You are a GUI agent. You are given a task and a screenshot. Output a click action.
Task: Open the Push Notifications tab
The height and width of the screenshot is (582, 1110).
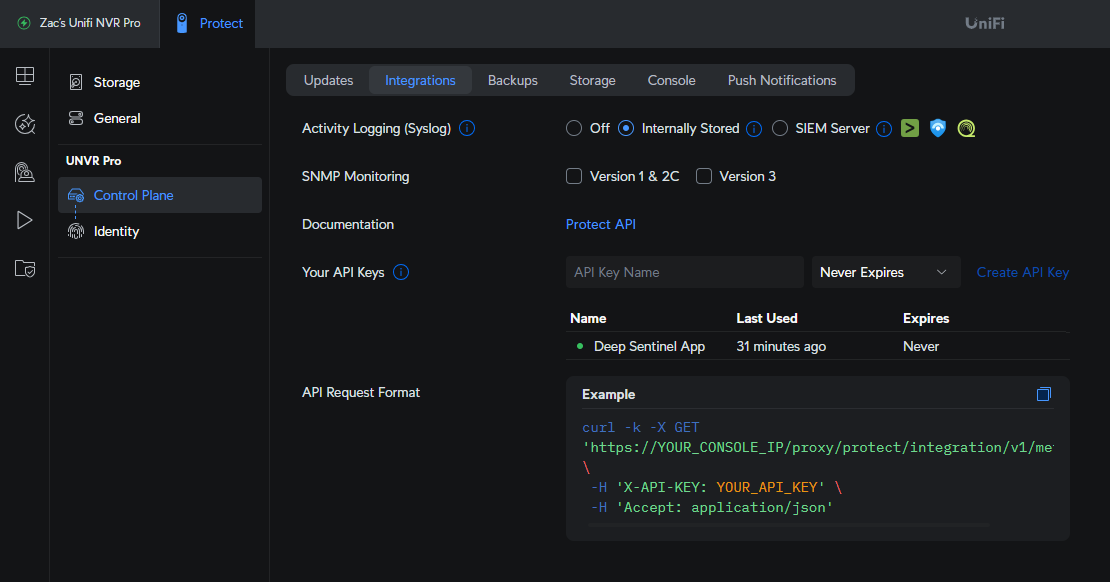[782, 80]
